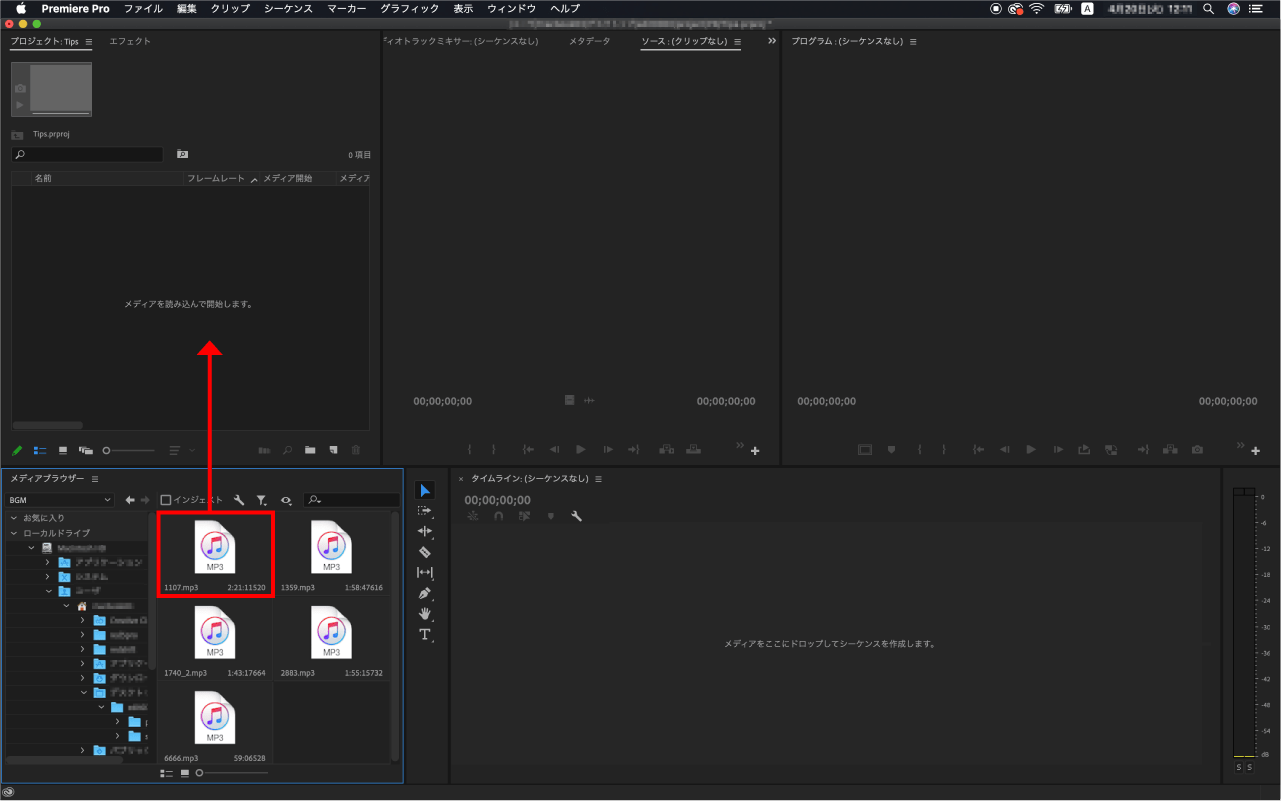1281x801 pixels.
Task: Select the Type tool
Action: [x=424, y=634]
